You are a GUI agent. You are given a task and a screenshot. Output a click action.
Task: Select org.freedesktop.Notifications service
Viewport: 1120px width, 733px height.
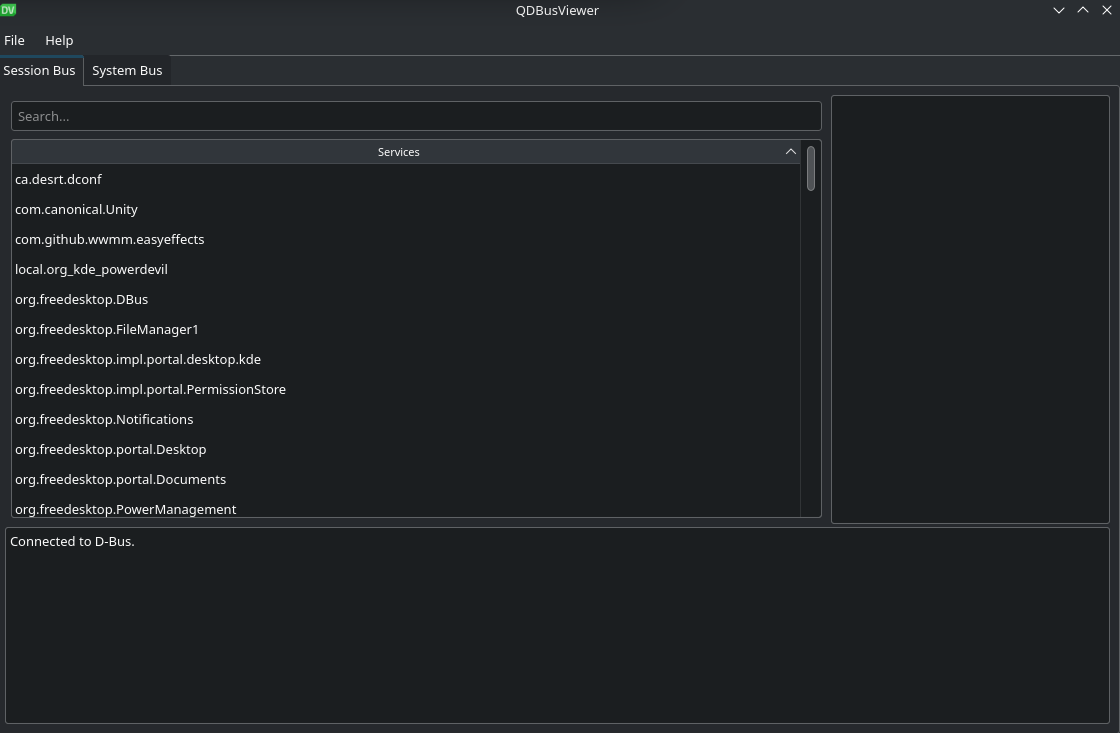pos(104,420)
